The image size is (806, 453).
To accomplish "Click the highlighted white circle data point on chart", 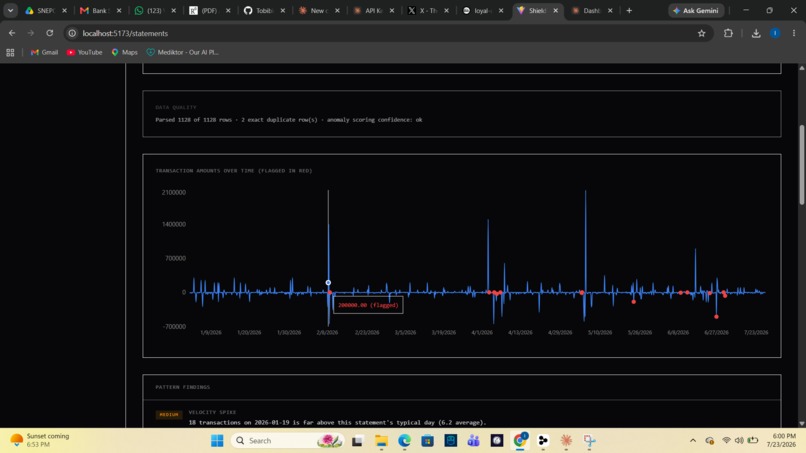I will click(328, 282).
